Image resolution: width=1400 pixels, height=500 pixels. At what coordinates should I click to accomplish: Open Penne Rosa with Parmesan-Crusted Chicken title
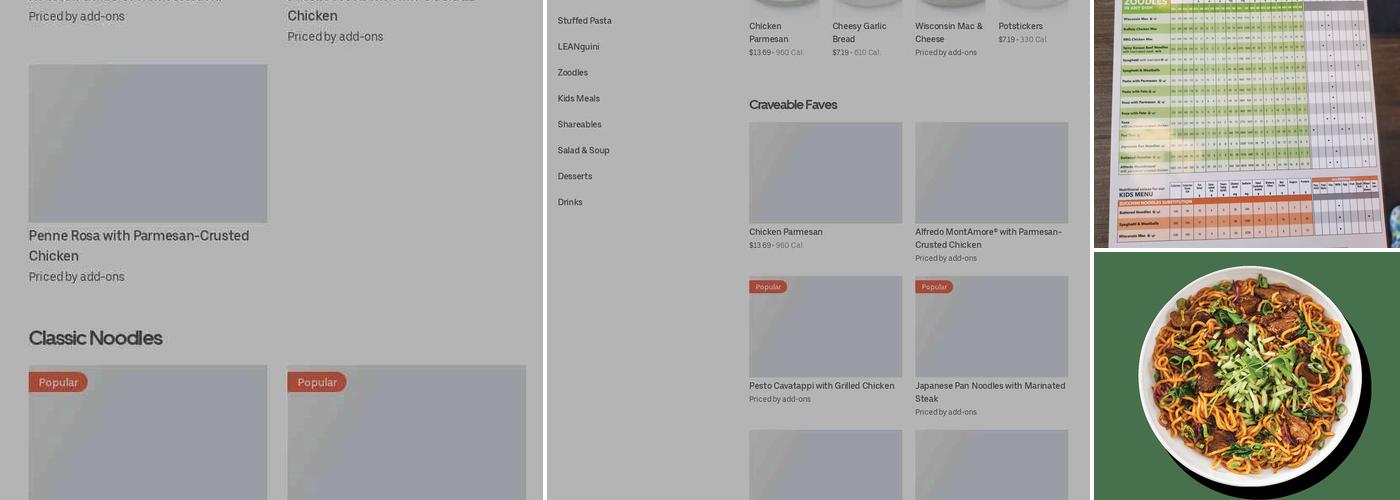[139, 245]
